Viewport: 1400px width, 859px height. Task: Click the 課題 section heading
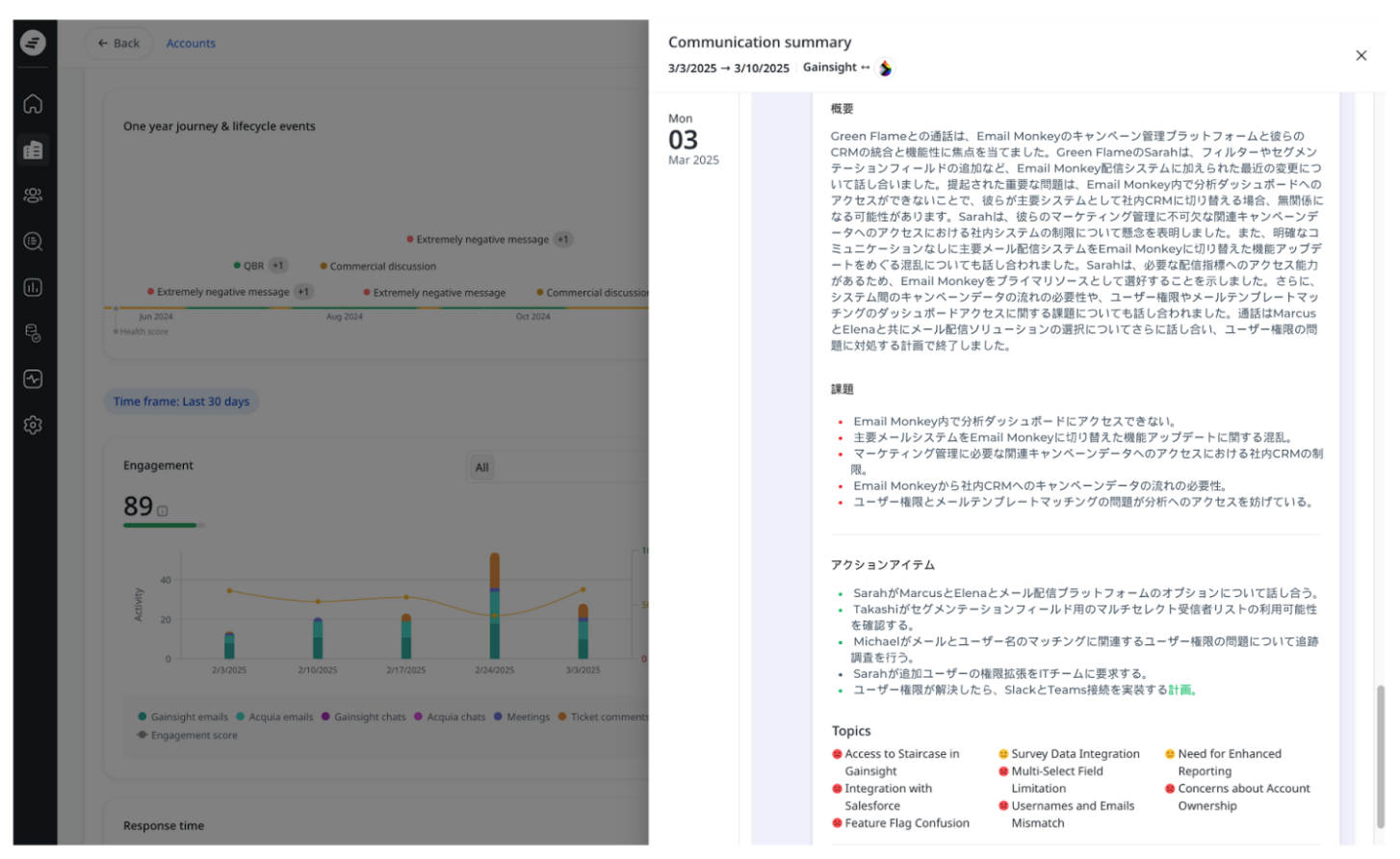843,390
